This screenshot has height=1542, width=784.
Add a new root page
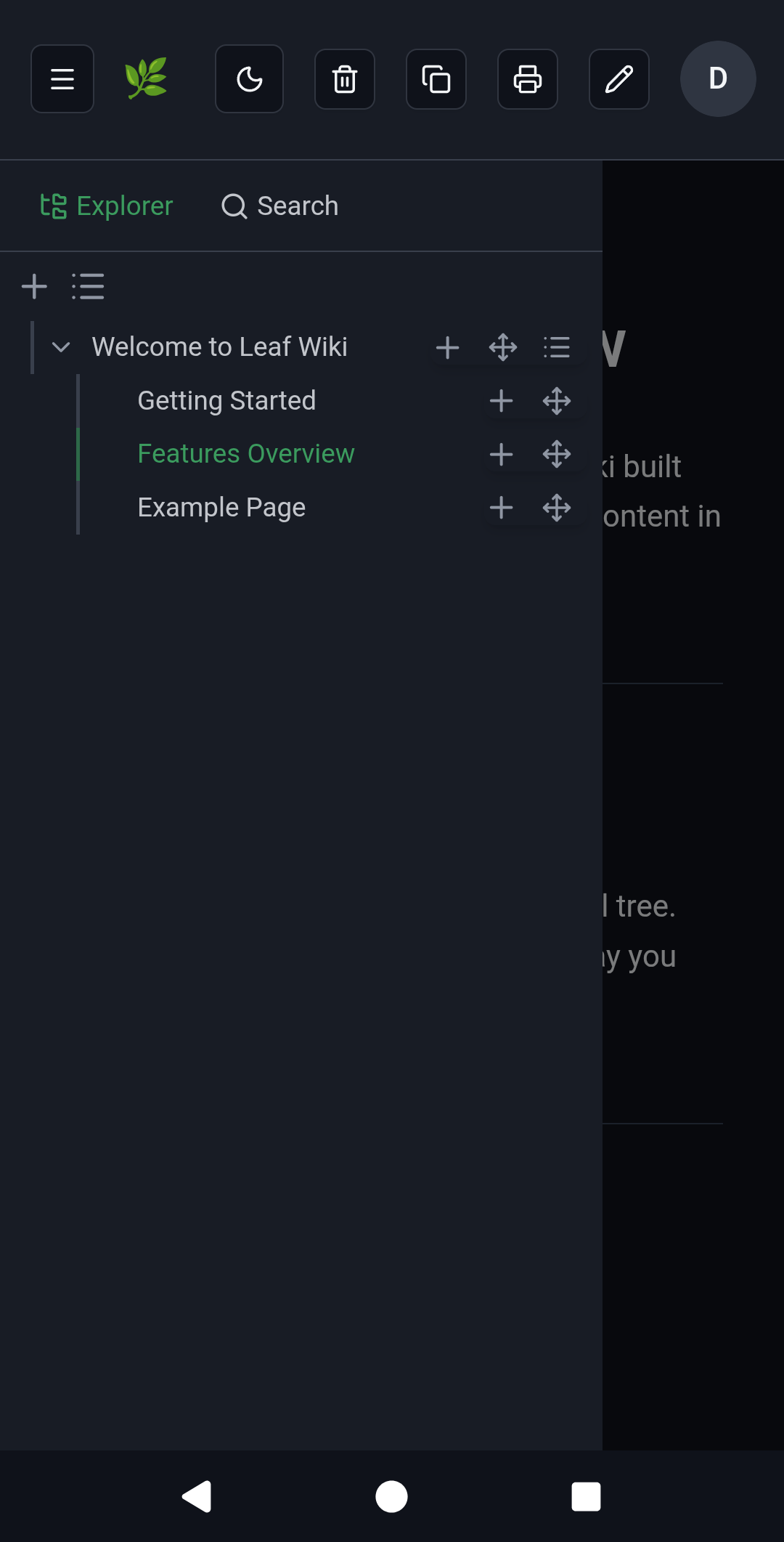pos(34,287)
